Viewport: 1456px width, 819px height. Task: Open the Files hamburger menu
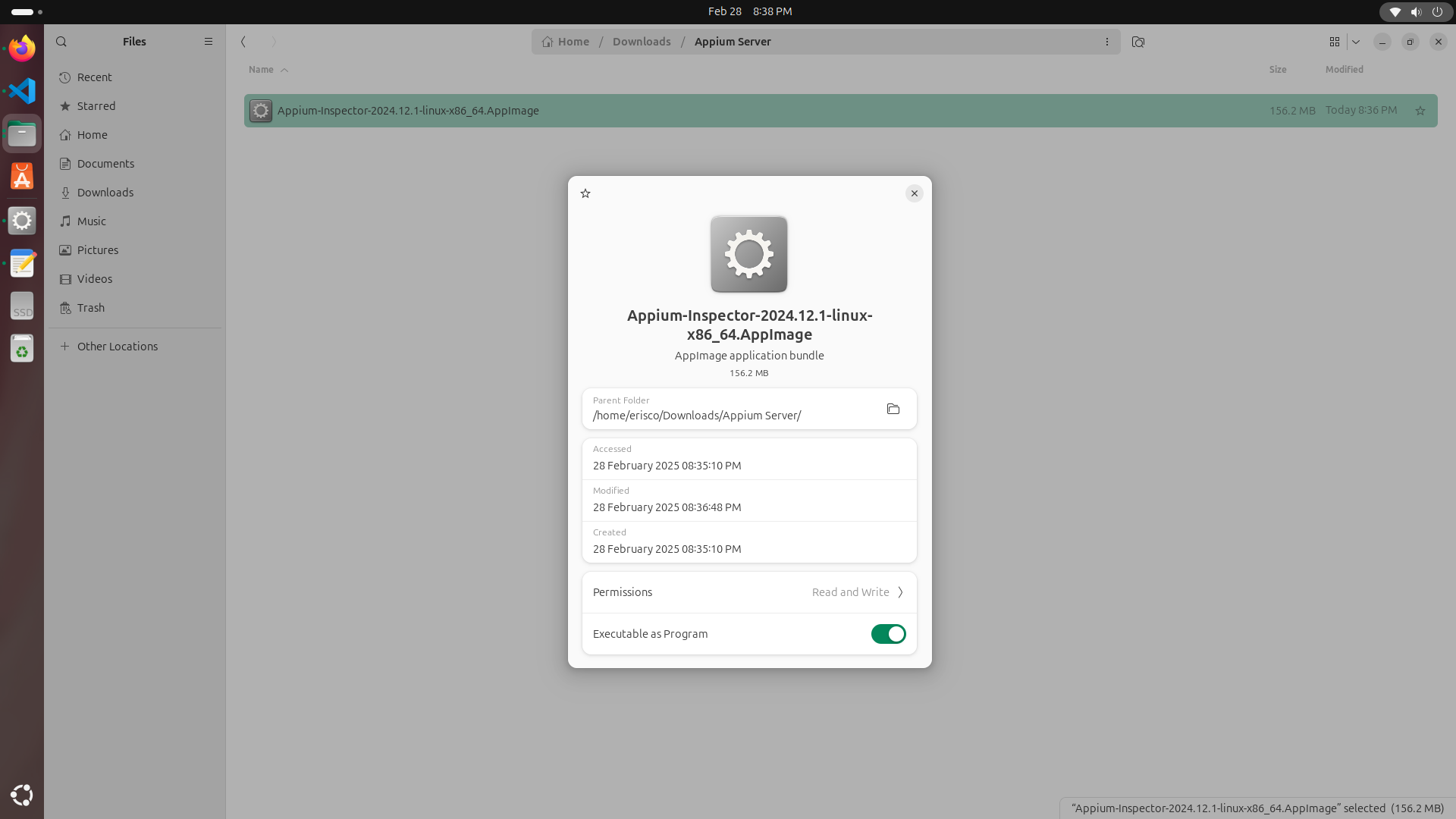coord(209,42)
